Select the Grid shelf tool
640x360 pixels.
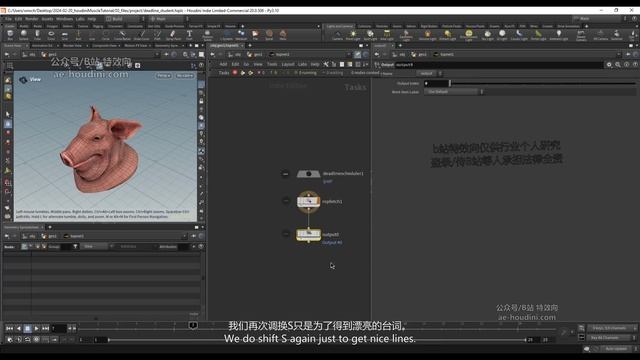pyautogui.click(x=64, y=35)
